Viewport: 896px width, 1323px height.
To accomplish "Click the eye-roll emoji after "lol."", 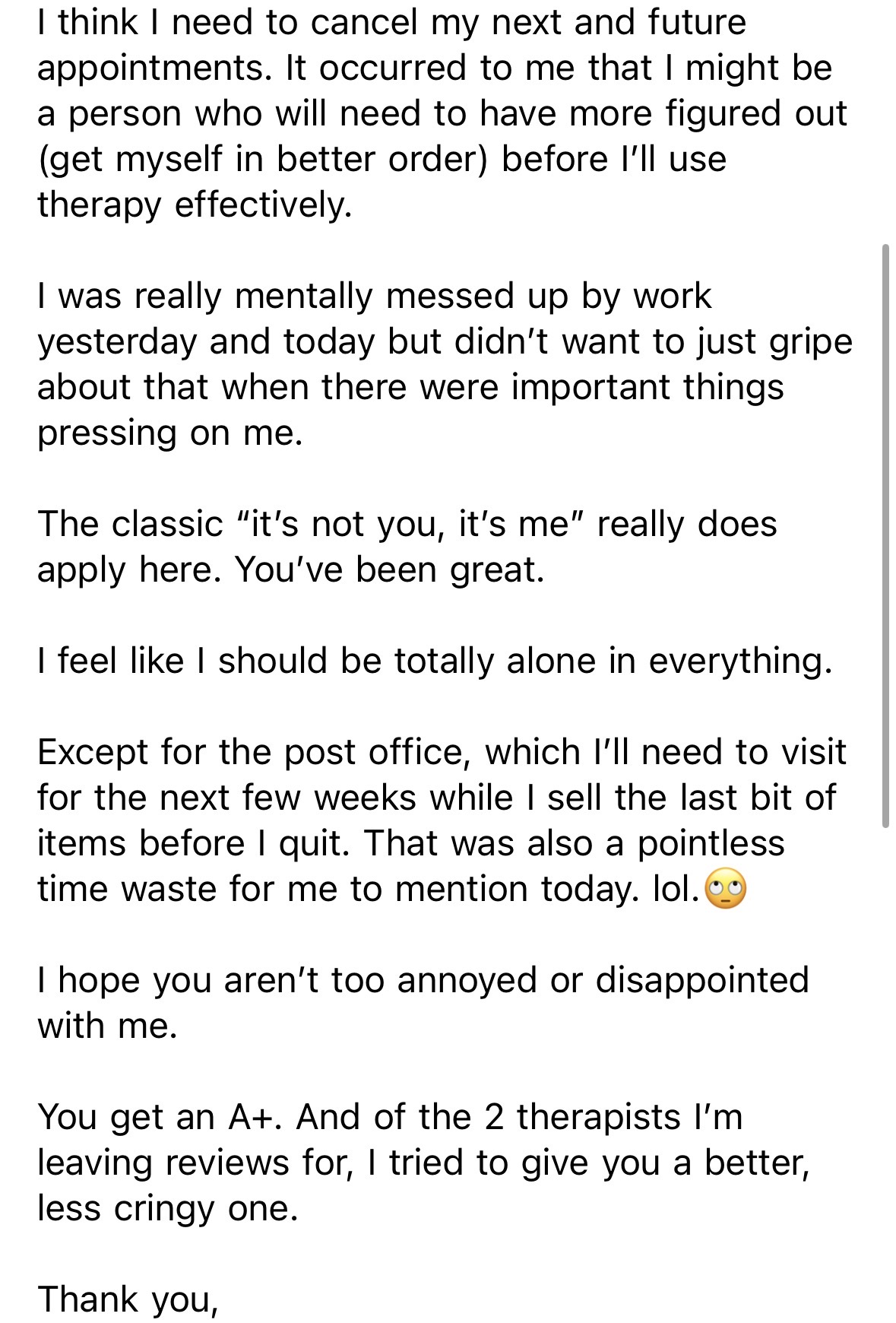I will point(726,890).
